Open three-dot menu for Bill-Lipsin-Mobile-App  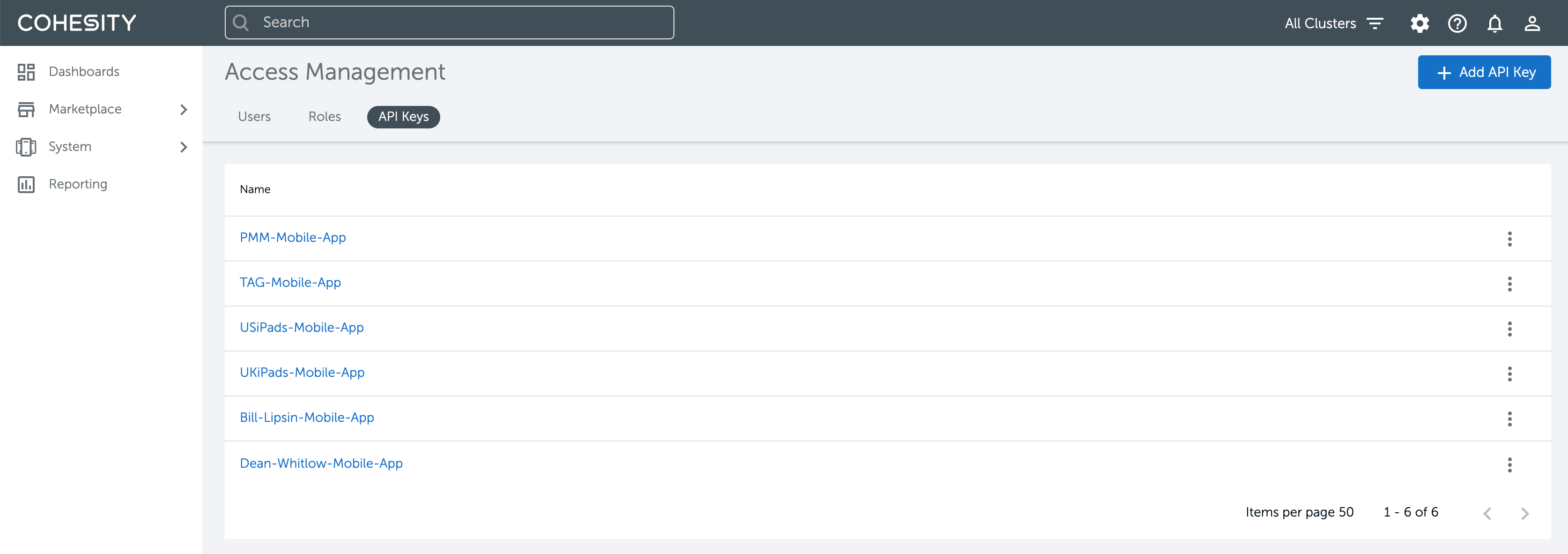click(1509, 419)
